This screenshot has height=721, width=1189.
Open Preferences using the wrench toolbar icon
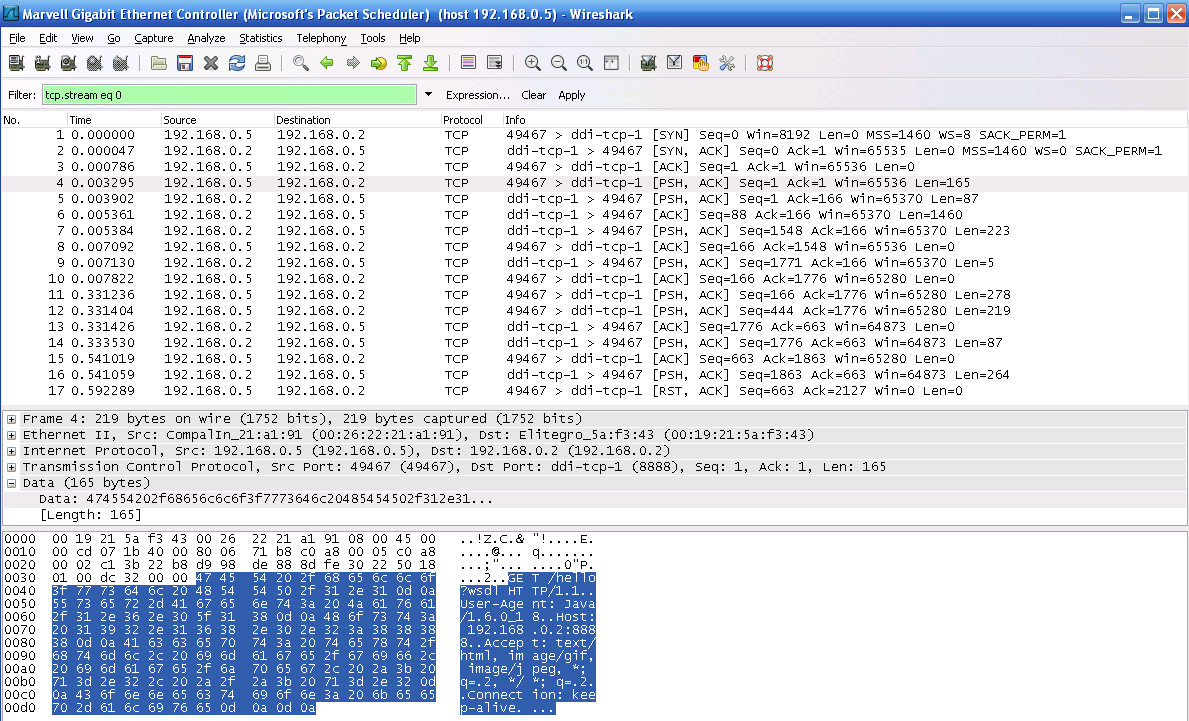pos(727,62)
